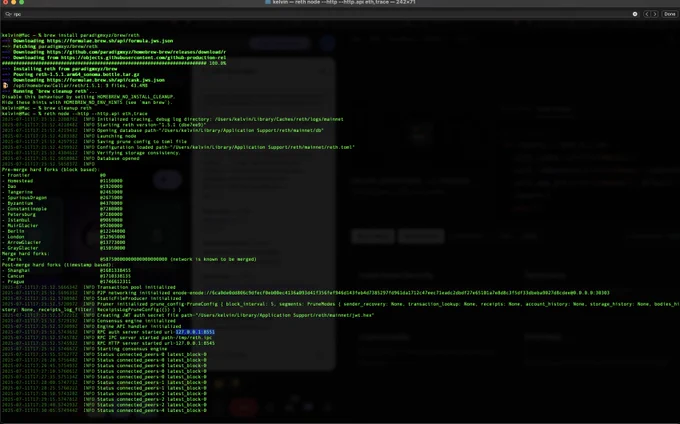Click 'Starting consensus engine' log line
The height and width of the screenshot is (424, 680).
click(x=84, y=349)
